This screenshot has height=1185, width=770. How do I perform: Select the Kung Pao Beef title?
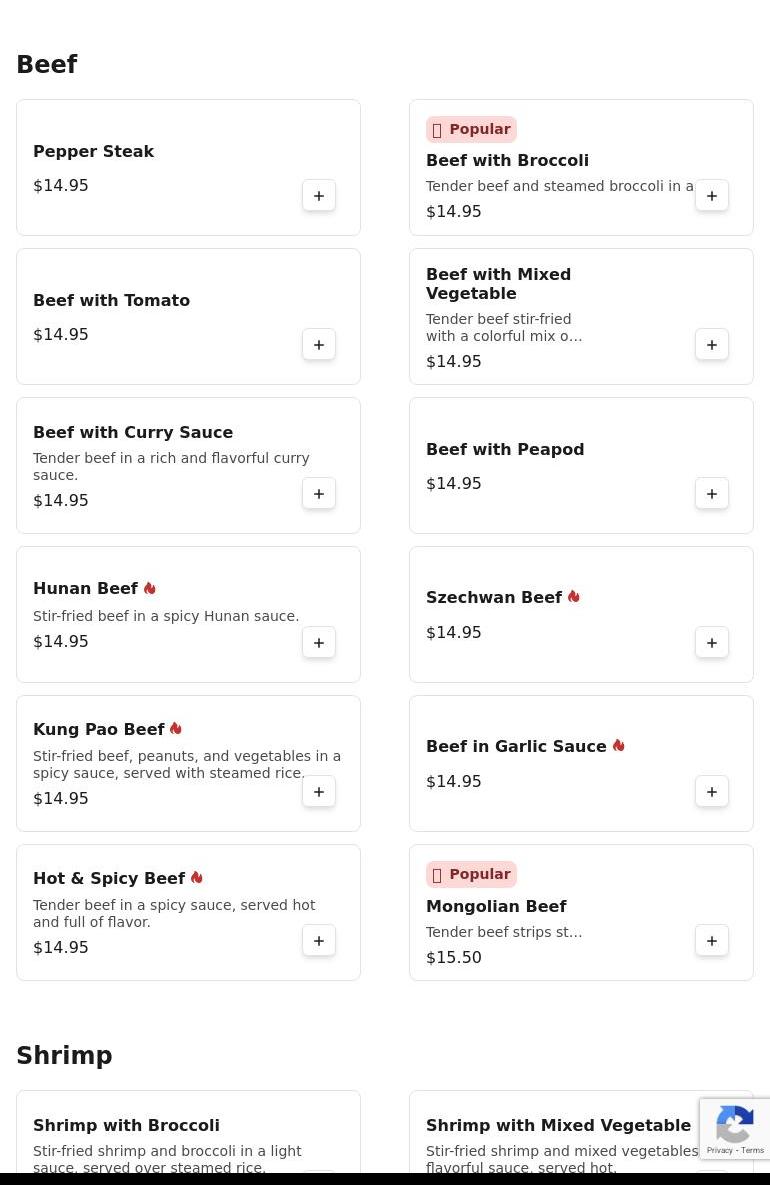point(98,730)
